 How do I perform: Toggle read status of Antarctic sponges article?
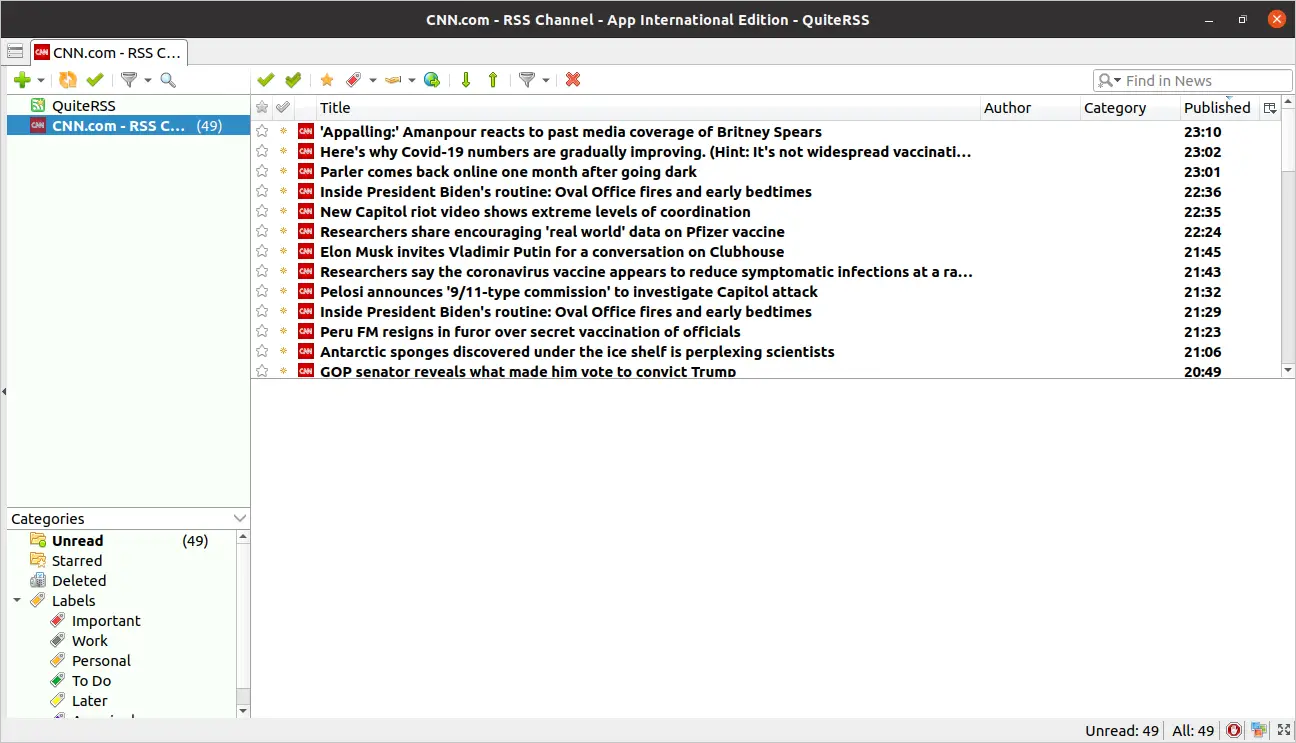click(283, 351)
